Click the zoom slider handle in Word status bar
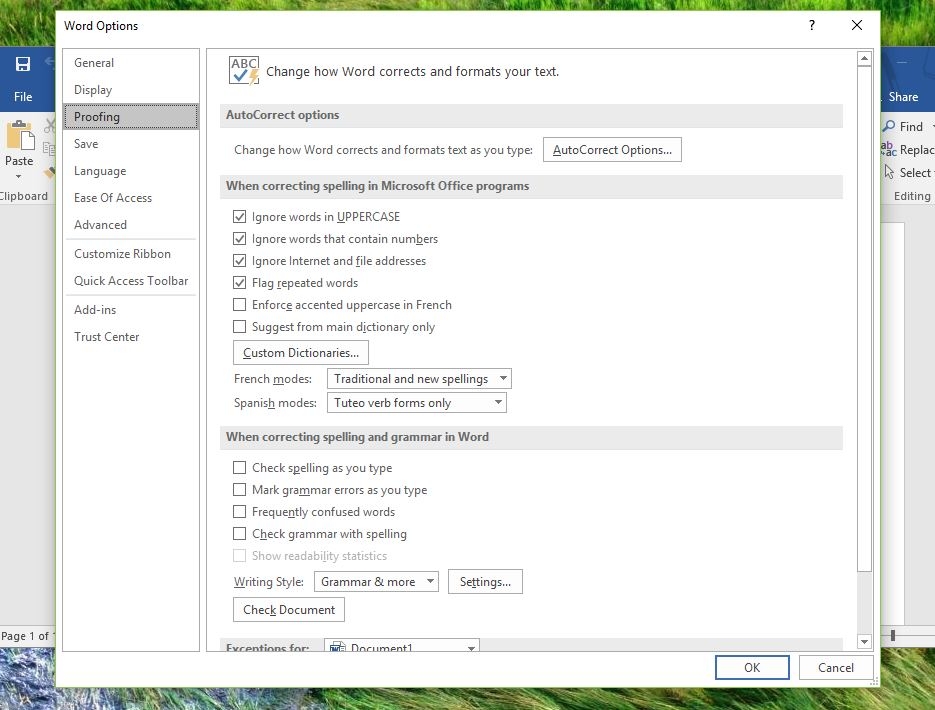935x710 pixels. tap(893, 635)
